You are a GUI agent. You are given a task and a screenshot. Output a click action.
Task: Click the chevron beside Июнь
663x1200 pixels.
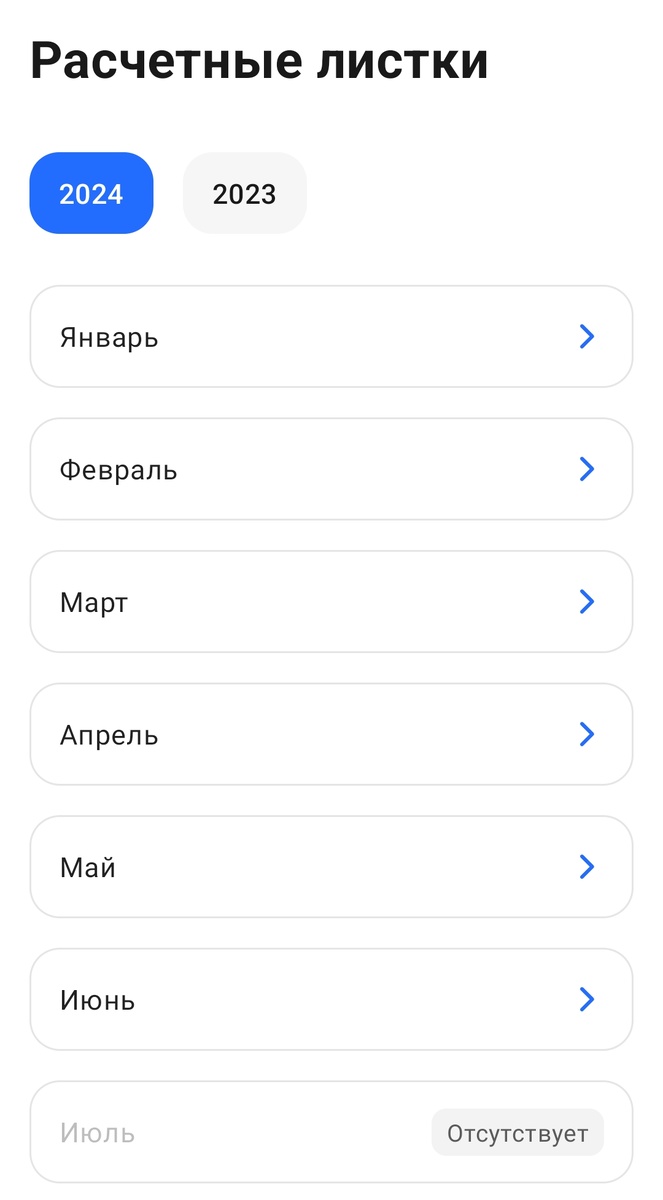tap(587, 999)
